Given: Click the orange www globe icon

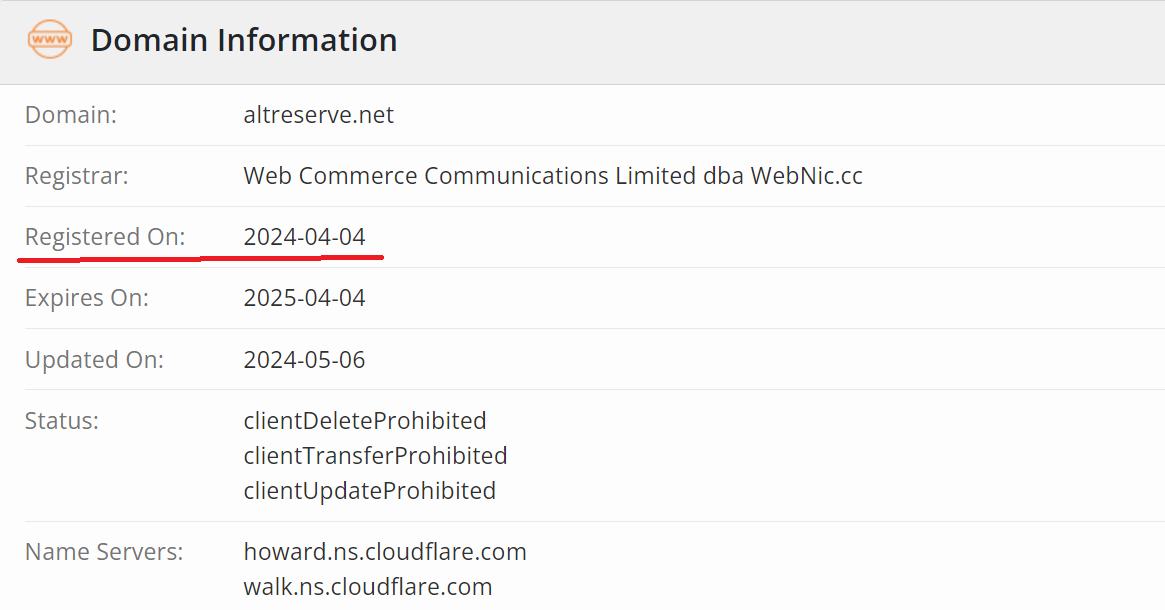Looking at the screenshot, I should coord(49,40).
